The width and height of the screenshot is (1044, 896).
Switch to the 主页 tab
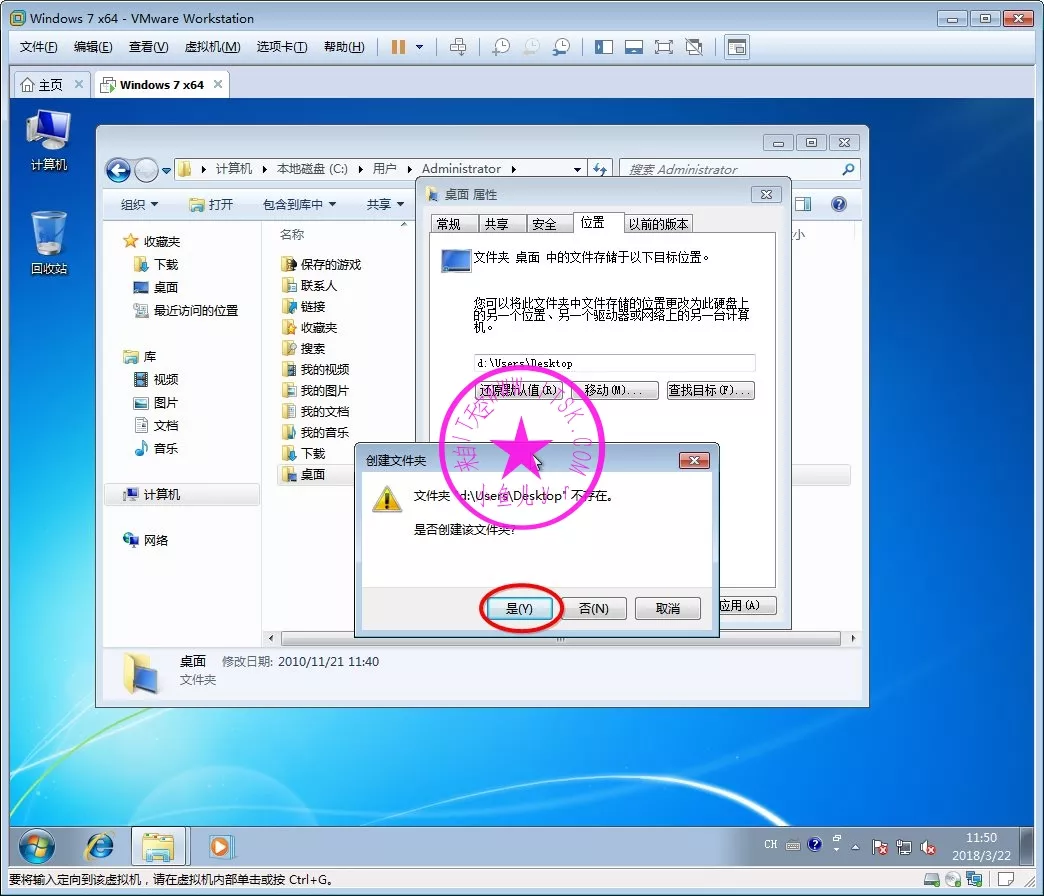pos(42,85)
